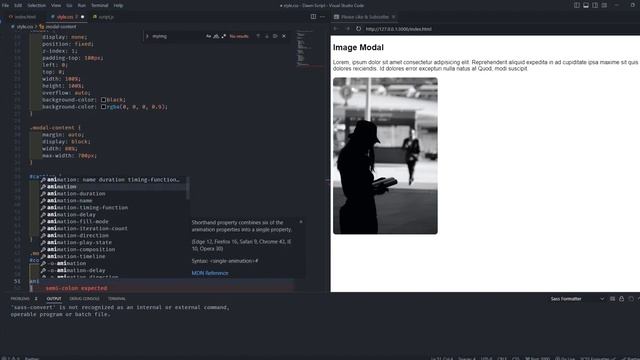
Task: Close the 'Please Like & Subscribe' preview tab
Action: tap(393, 17)
